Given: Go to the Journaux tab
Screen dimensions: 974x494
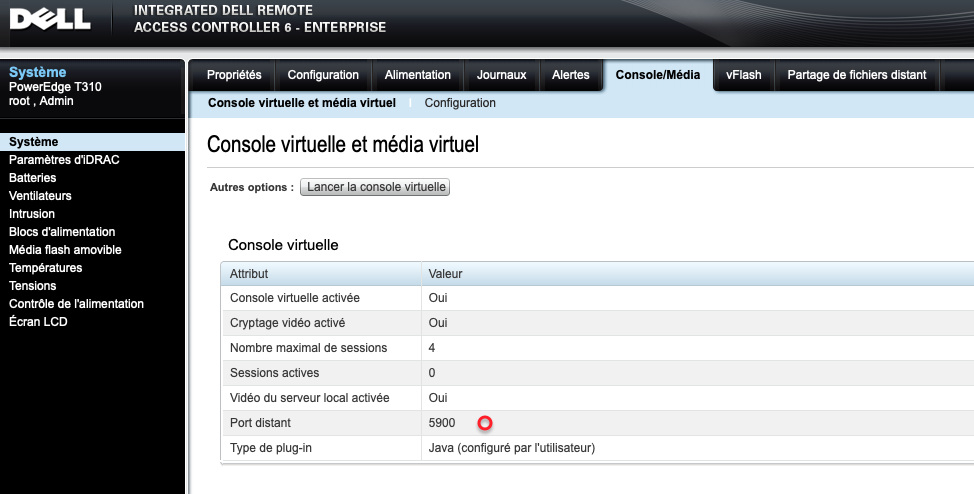Looking at the screenshot, I should point(501,75).
